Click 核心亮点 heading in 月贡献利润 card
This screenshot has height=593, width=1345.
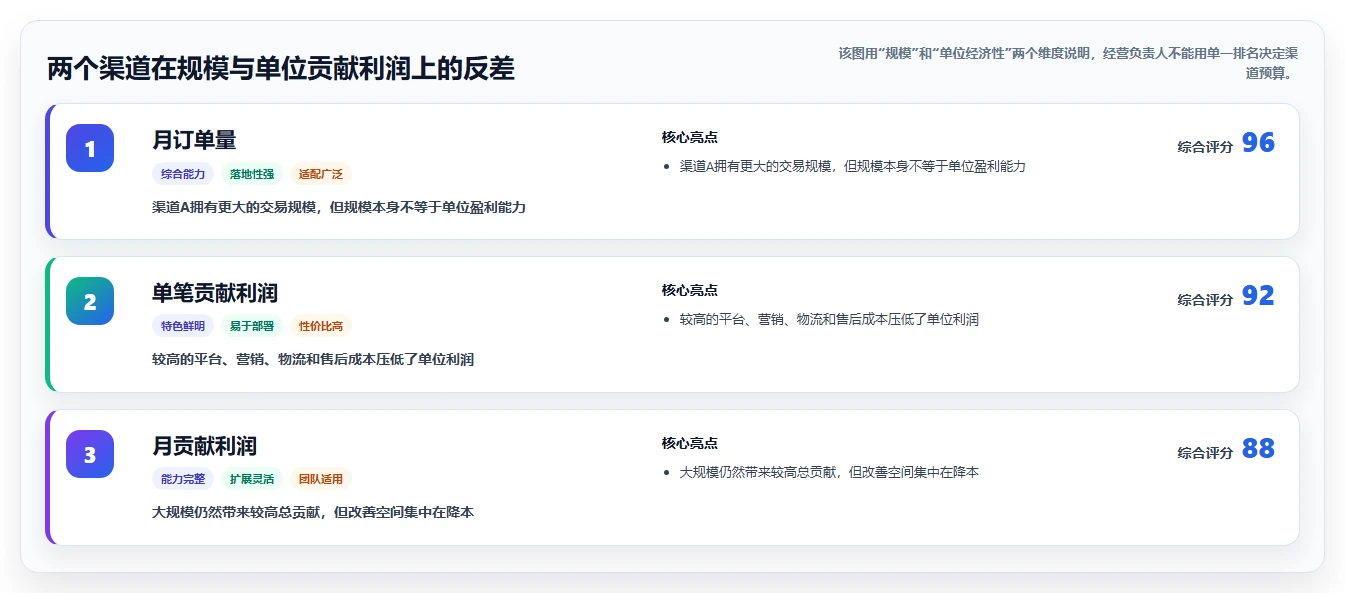click(689, 443)
